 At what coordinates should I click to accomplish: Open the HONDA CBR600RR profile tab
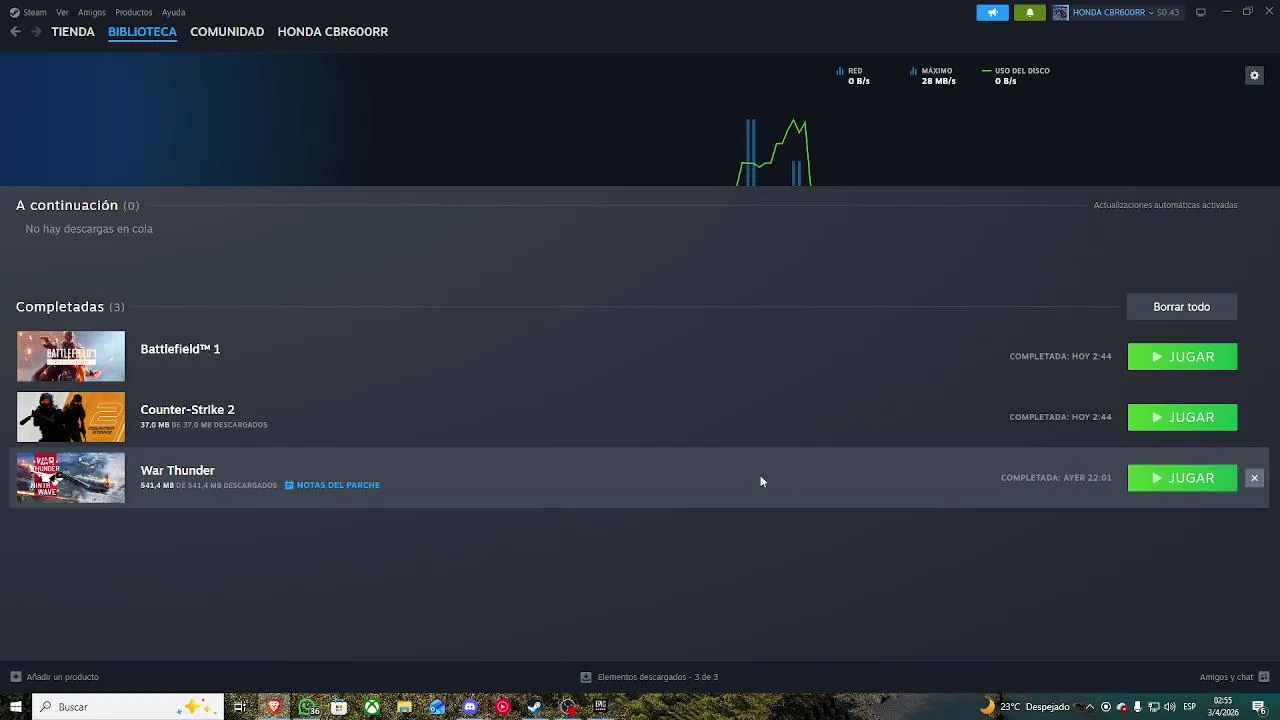tap(333, 32)
